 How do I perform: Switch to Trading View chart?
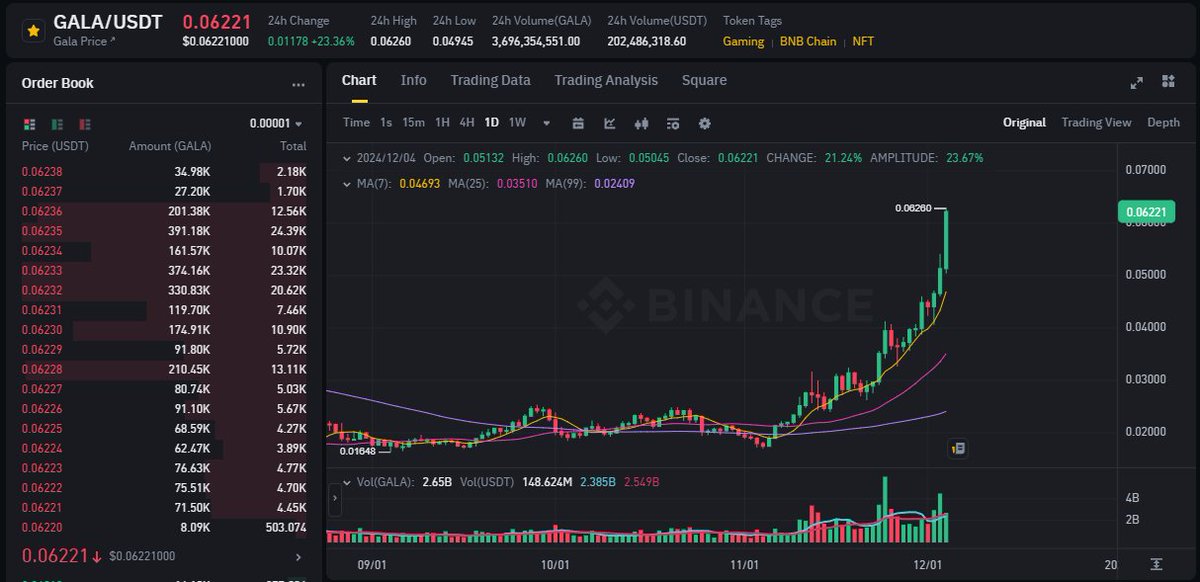[x=1096, y=123]
